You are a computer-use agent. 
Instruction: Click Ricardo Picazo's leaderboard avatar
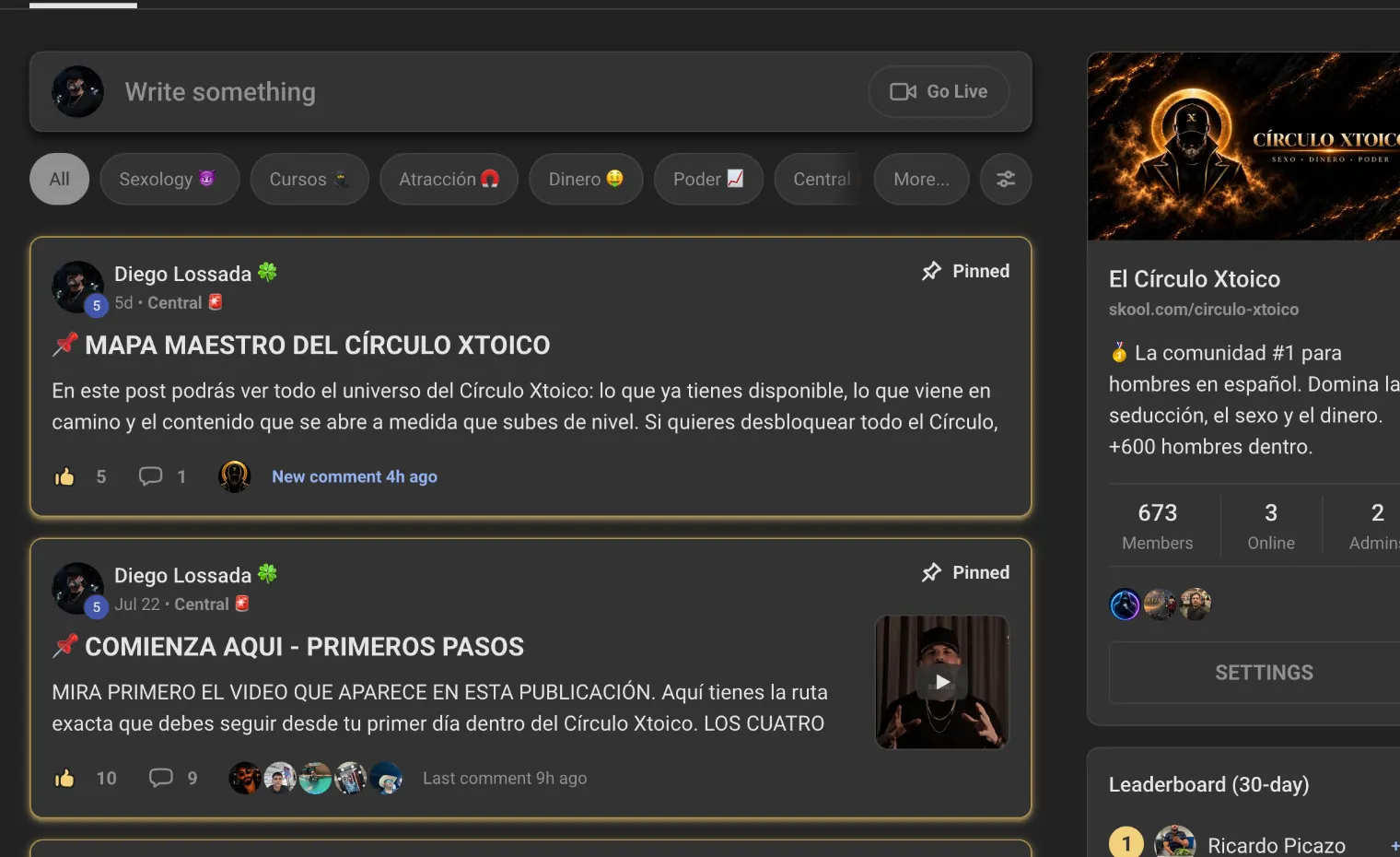tap(1175, 842)
